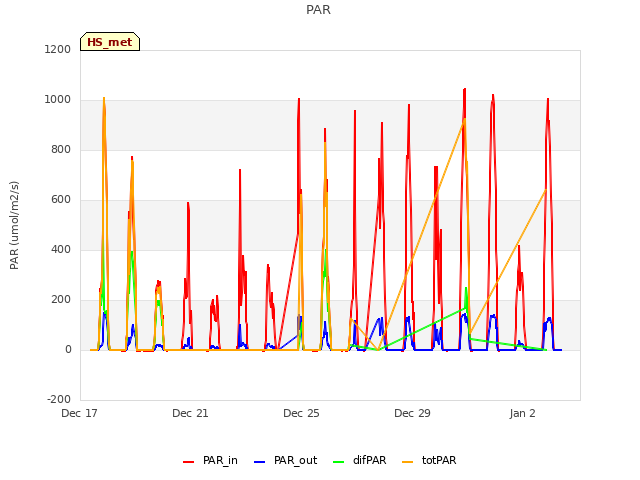Click the Dec 21 x-axis label
Screen dimensions: 640x480
tap(190, 413)
